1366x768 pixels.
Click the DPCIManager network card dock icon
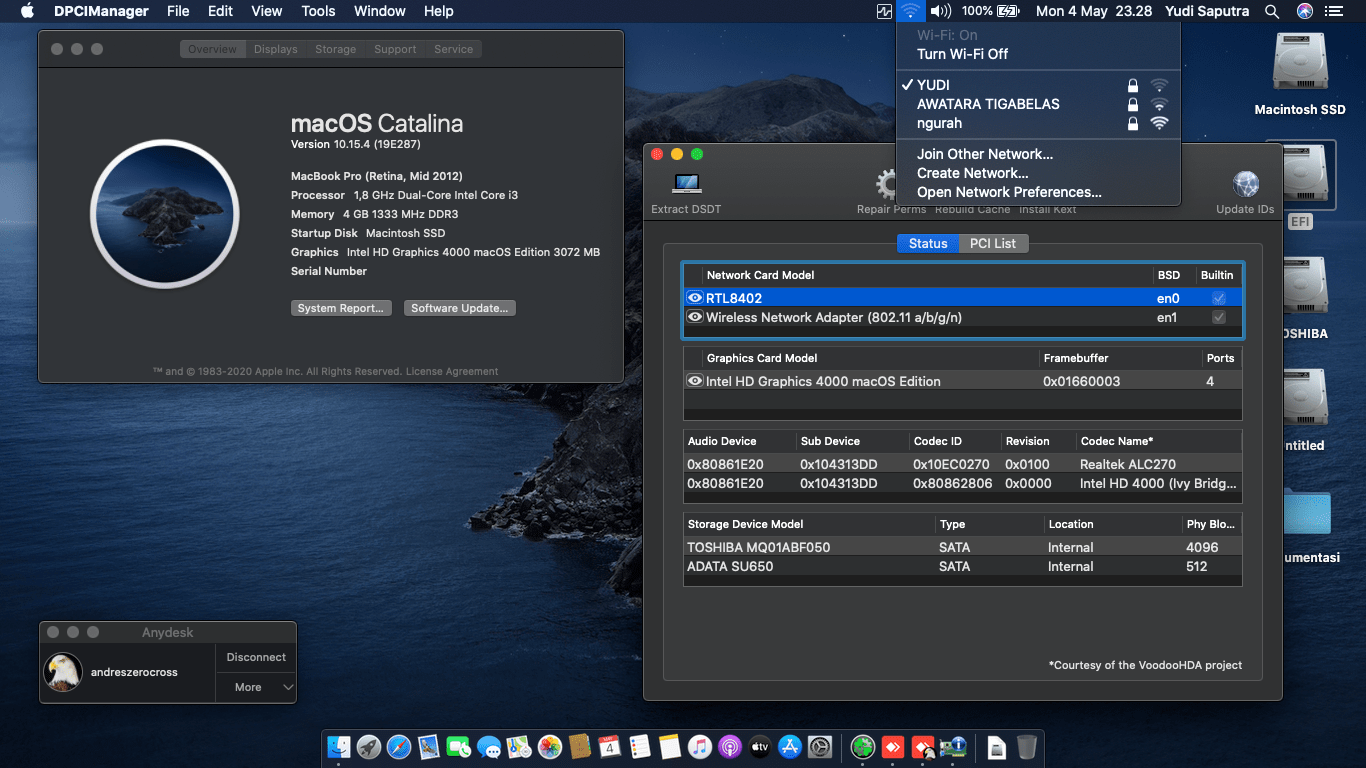point(953,746)
